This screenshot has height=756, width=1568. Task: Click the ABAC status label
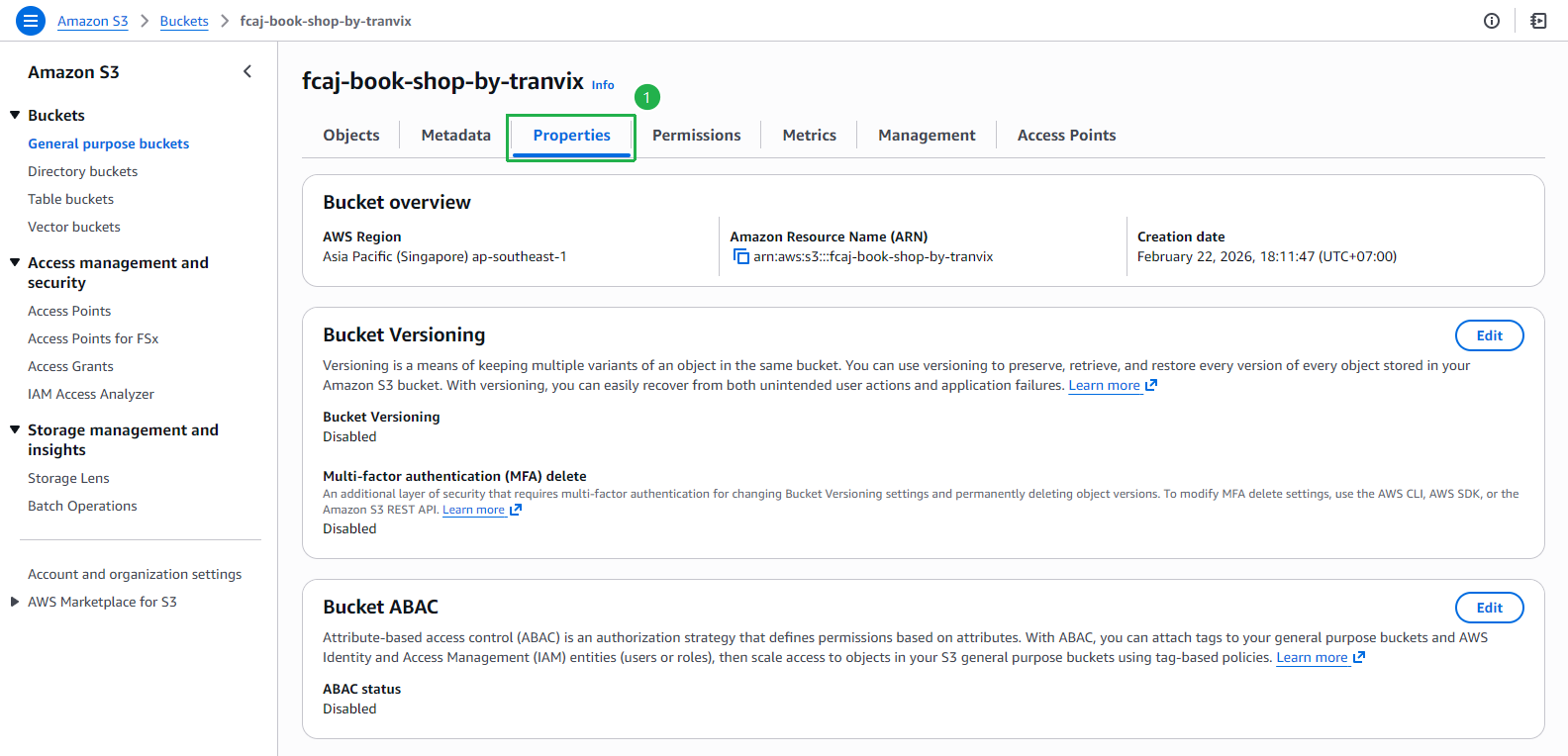pyautogui.click(x=362, y=689)
